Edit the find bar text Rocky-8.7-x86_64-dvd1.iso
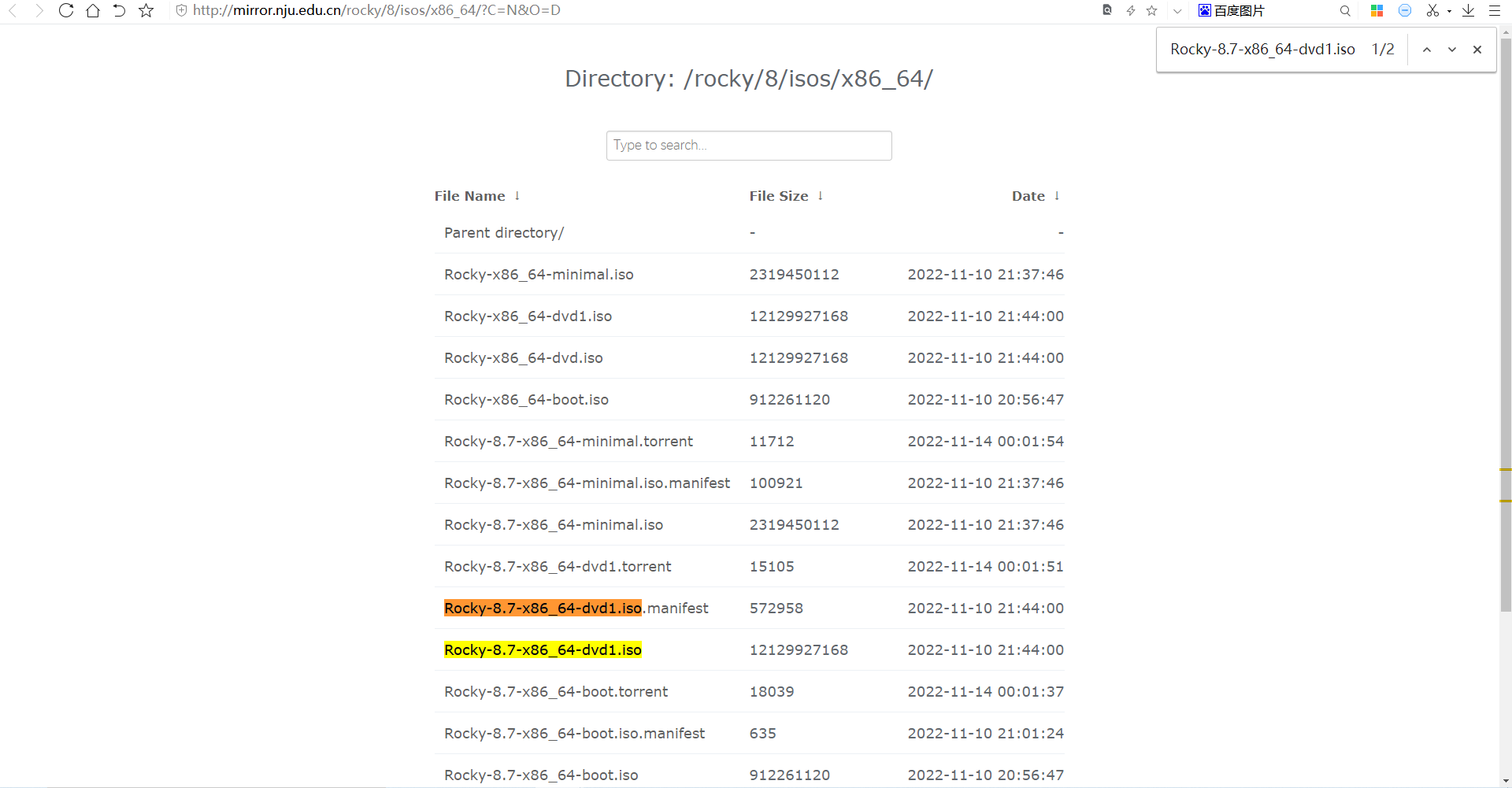1512x788 pixels. [x=1262, y=50]
